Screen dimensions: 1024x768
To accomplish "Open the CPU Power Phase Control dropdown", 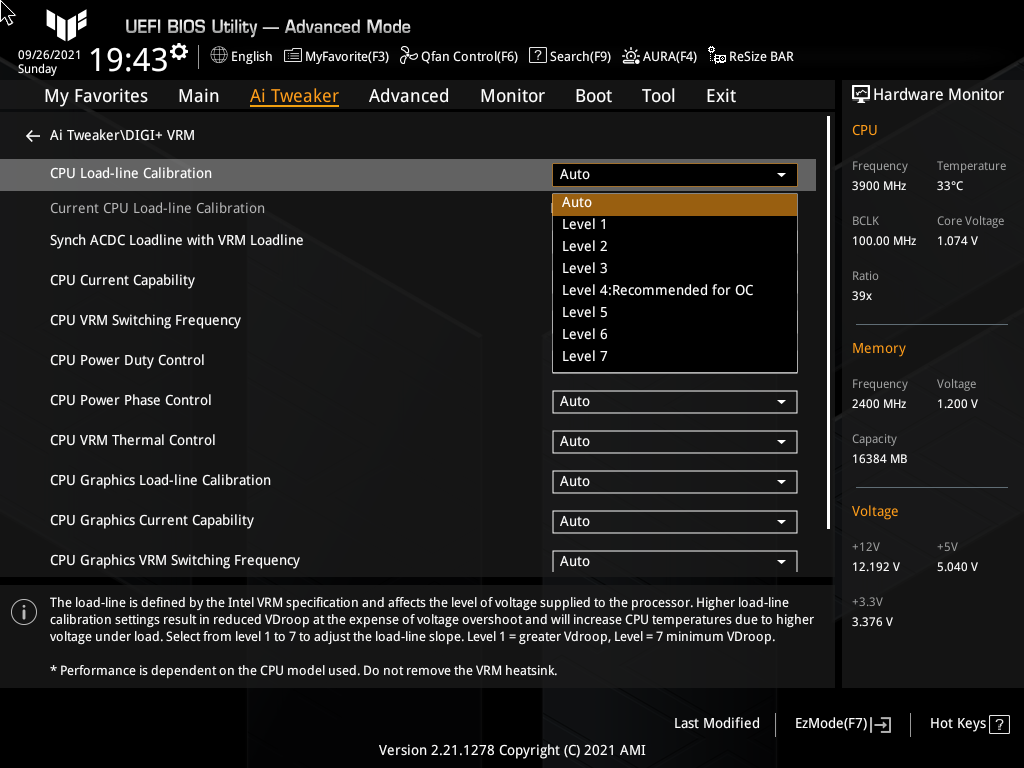I will pos(674,401).
